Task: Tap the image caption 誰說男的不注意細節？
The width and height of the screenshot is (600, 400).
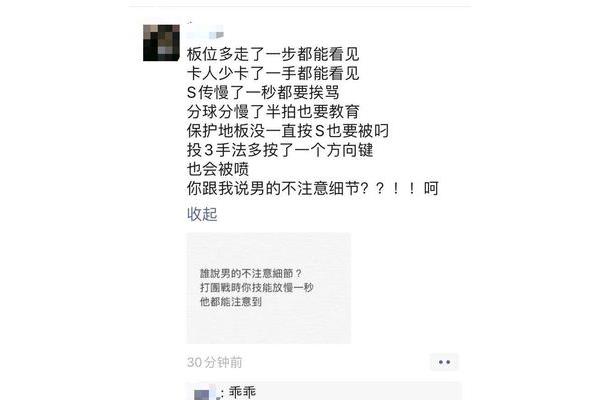Action: (x=251, y=273)
